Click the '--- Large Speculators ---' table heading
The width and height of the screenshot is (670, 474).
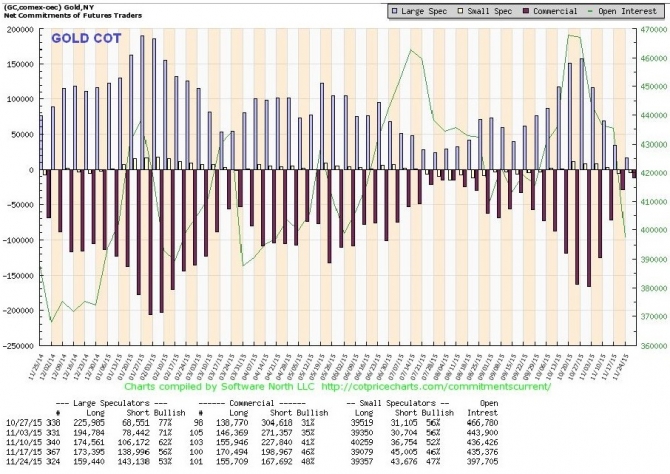pos(112,403)
